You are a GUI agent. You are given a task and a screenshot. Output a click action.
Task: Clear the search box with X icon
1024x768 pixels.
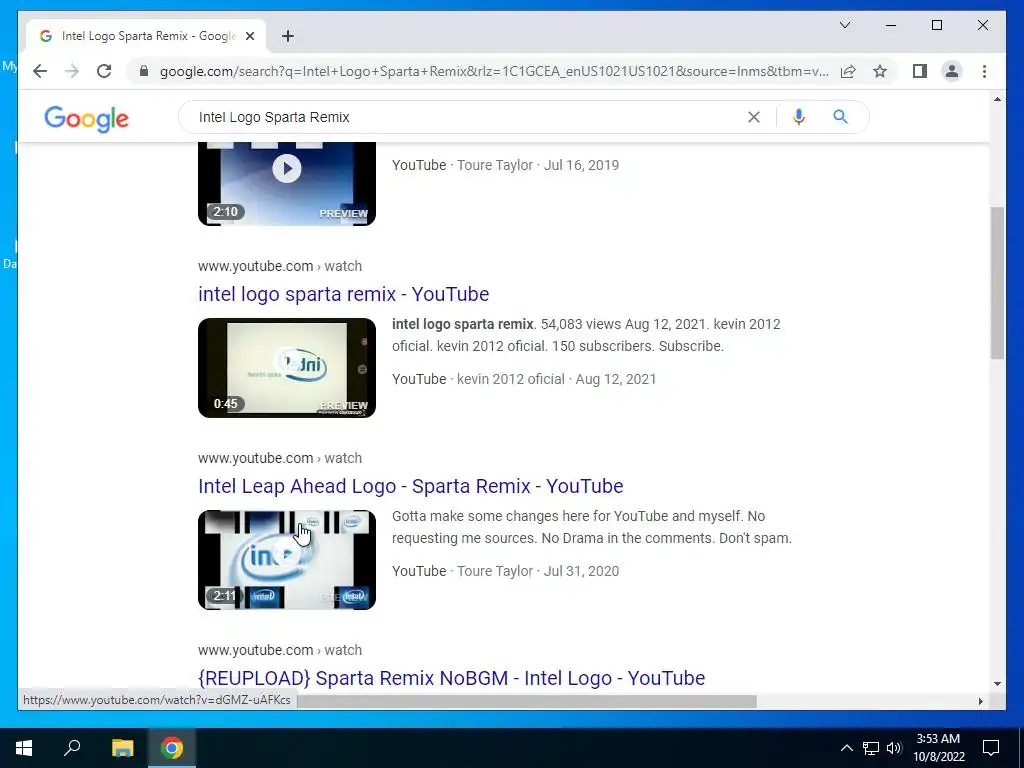(x=754, y=117)
